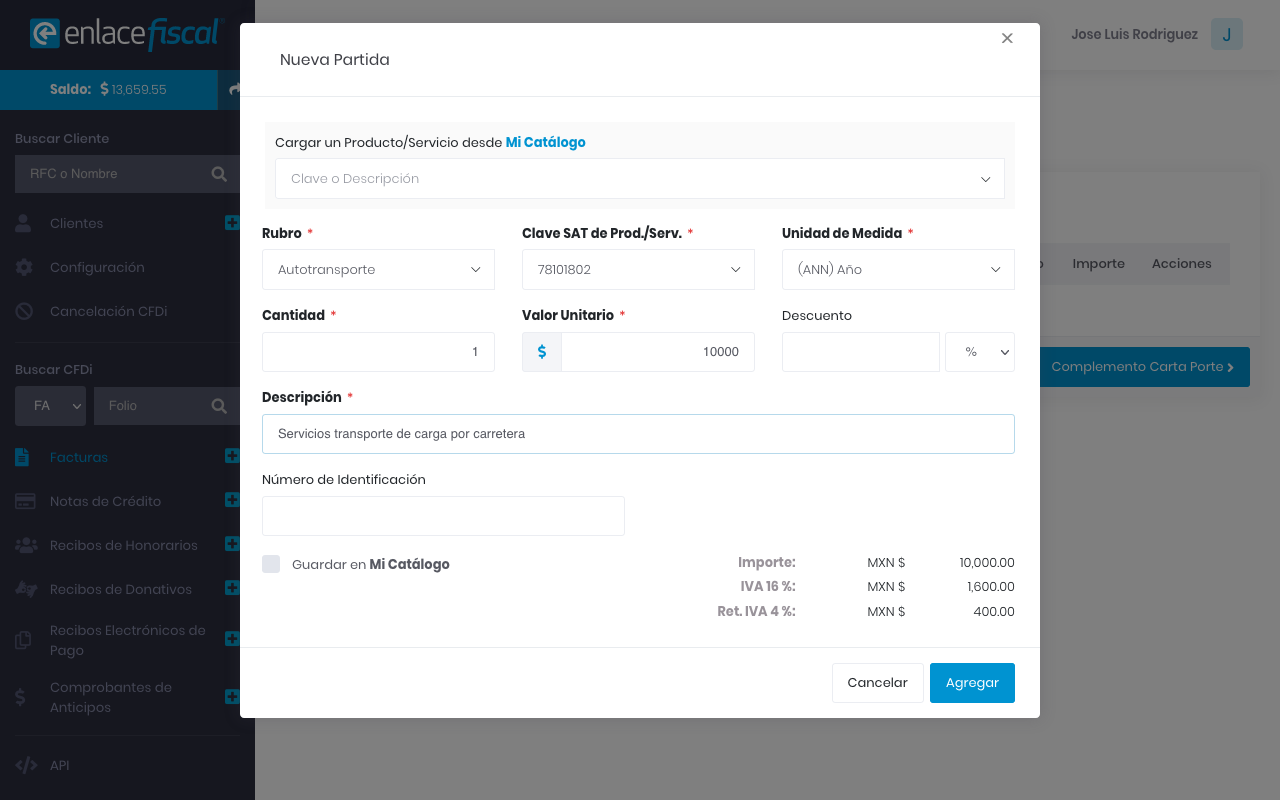Click the Recibos de Donativos handshake icon
This screenshot has width=1280, height=800.
point(26,590)
